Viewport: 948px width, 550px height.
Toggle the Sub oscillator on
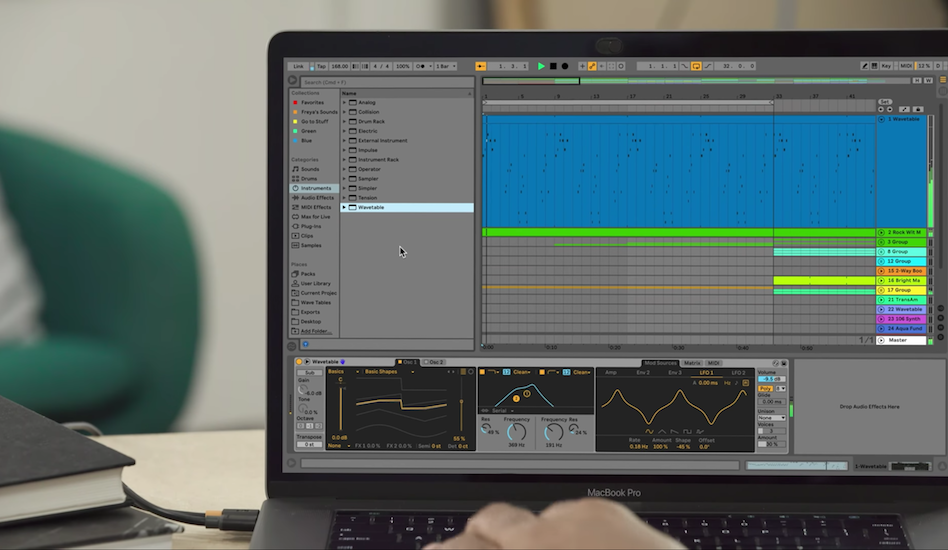tap(308, 371)
